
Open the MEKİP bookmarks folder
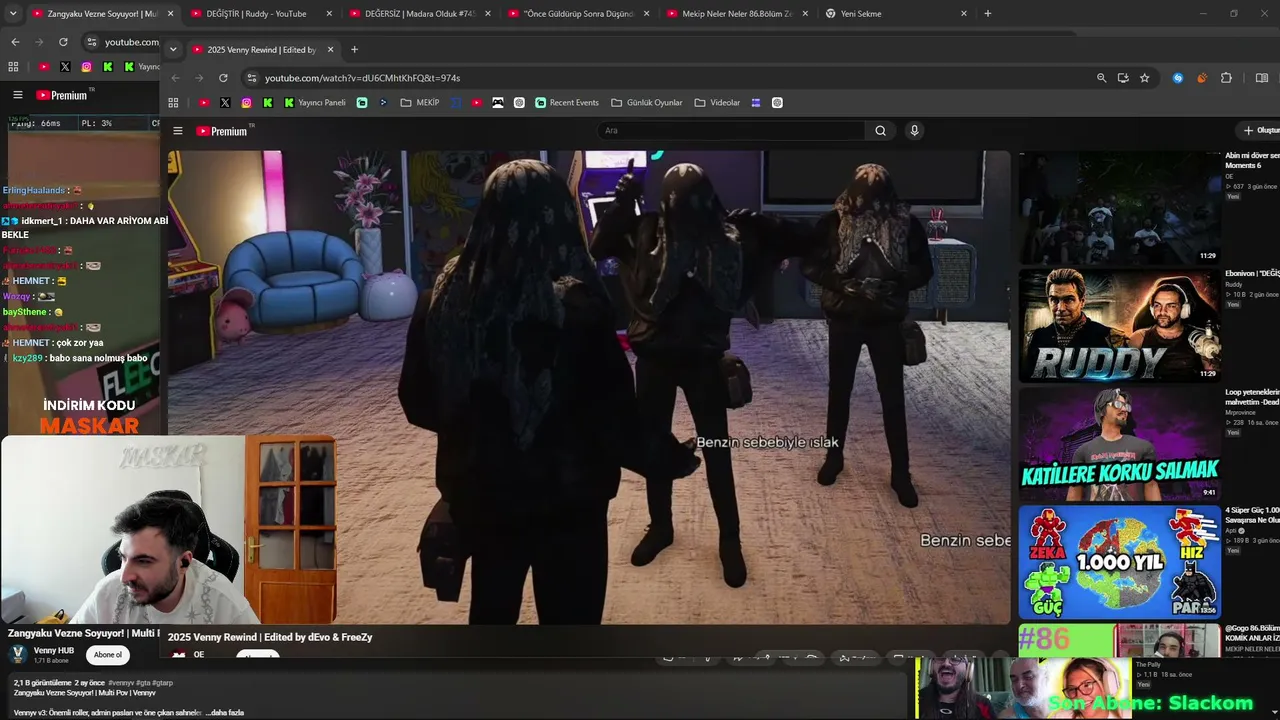pos(420,103)
